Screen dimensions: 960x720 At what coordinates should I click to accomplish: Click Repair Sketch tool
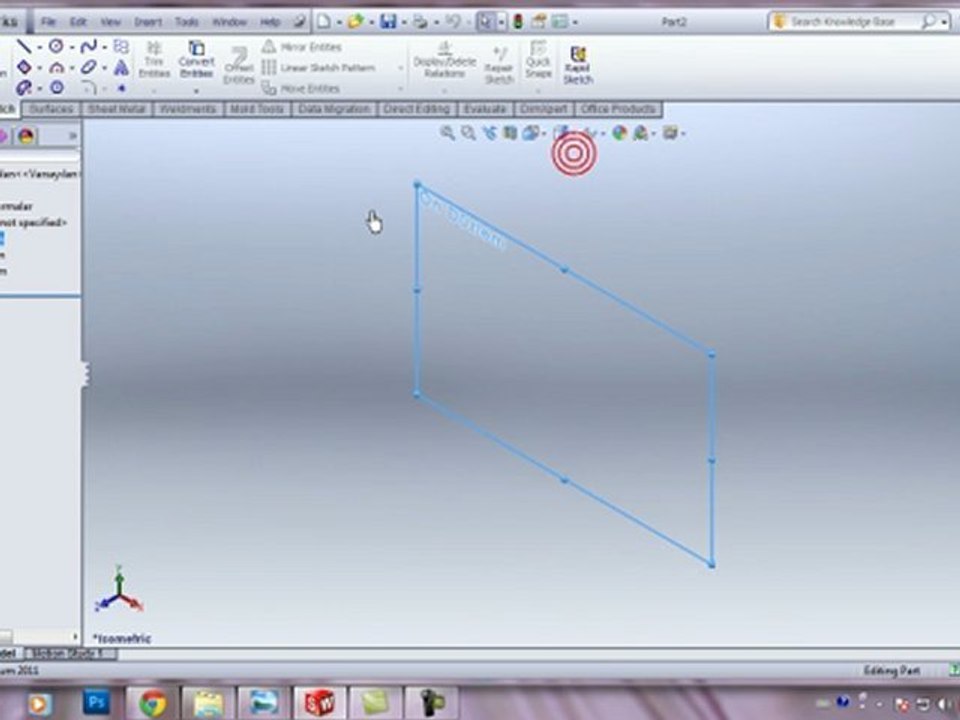click(x=499, y=66)
